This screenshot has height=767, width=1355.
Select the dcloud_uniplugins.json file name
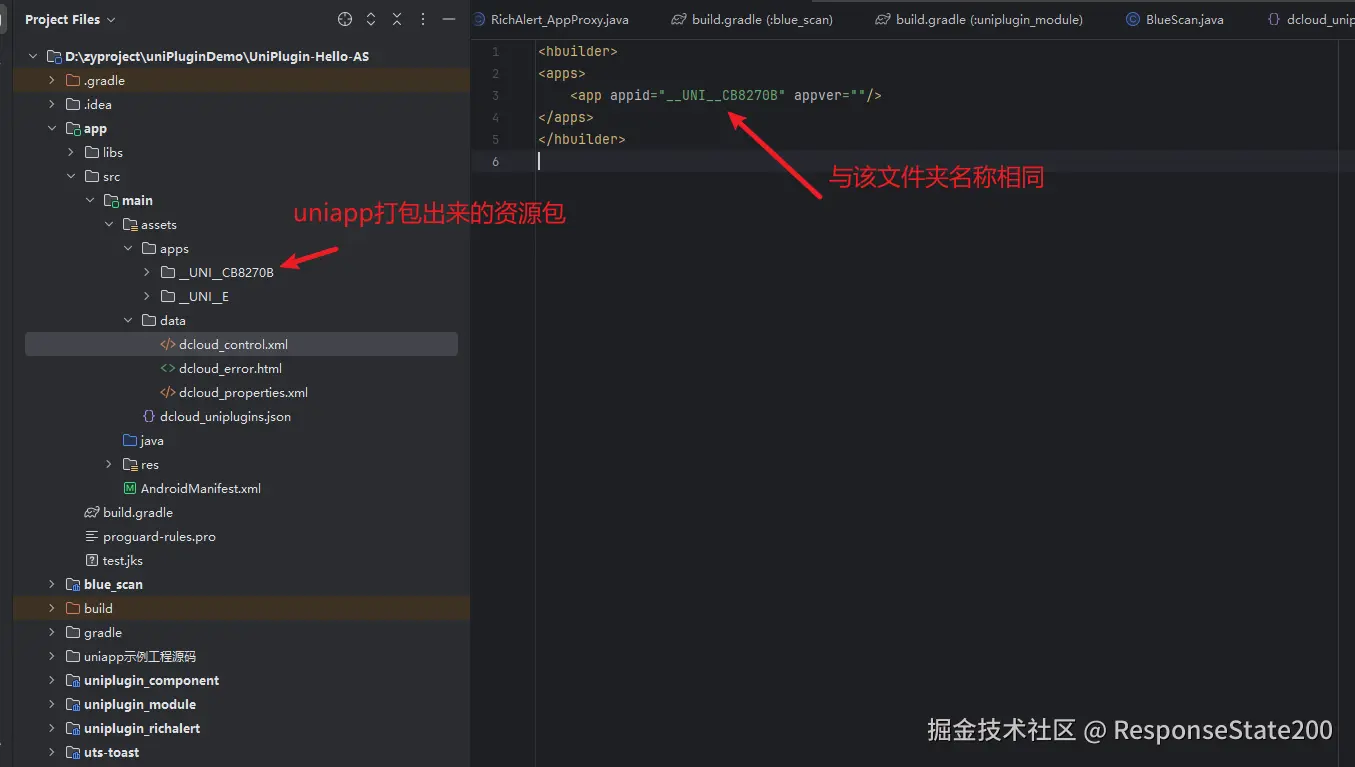[226, 416]
